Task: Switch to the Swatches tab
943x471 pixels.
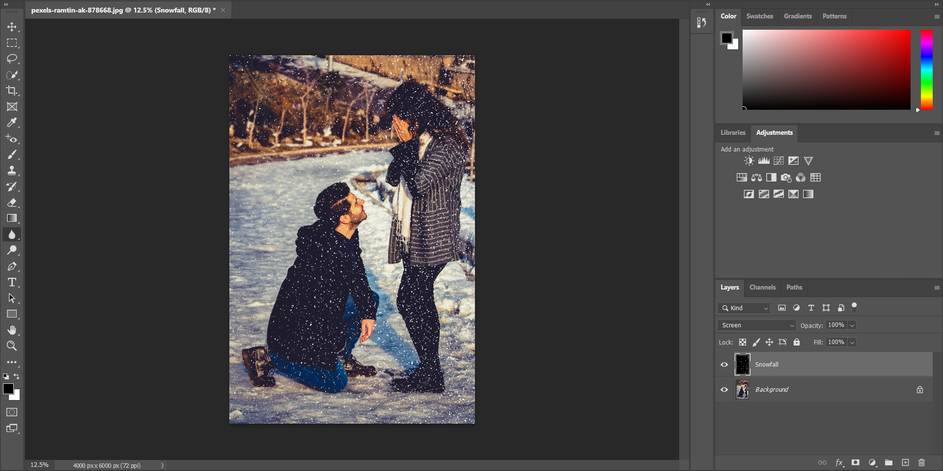Action: pyautogui.click(x=760, y=16)
